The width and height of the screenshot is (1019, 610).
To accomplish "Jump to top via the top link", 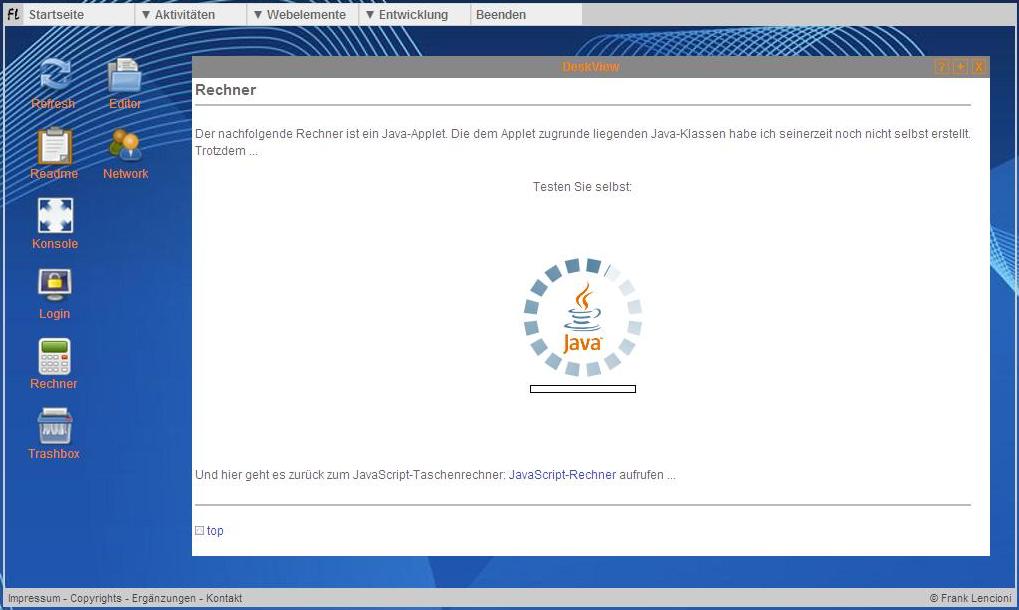I will pos(215,531).
